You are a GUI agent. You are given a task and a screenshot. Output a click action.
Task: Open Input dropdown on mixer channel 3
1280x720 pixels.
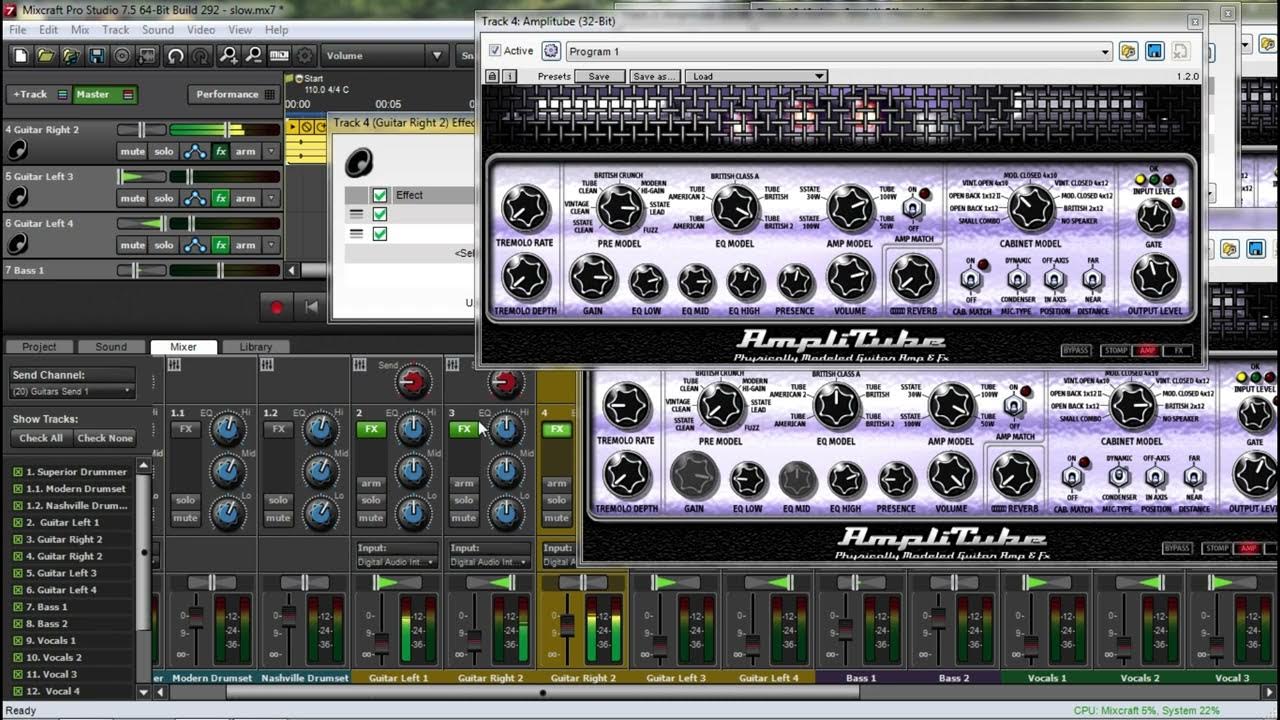click(489, 562)
